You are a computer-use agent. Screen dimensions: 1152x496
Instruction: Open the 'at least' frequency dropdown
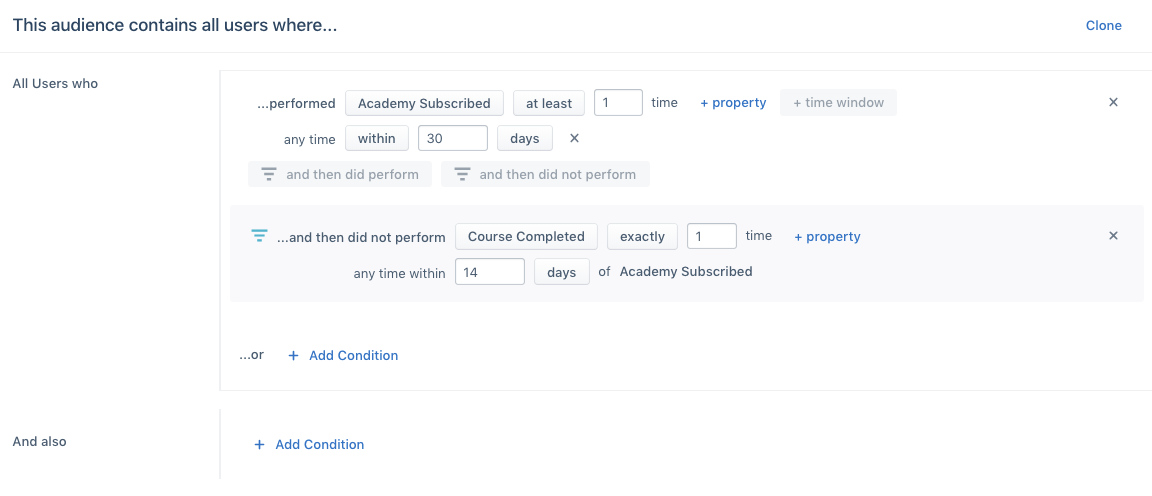coord(549,103)
